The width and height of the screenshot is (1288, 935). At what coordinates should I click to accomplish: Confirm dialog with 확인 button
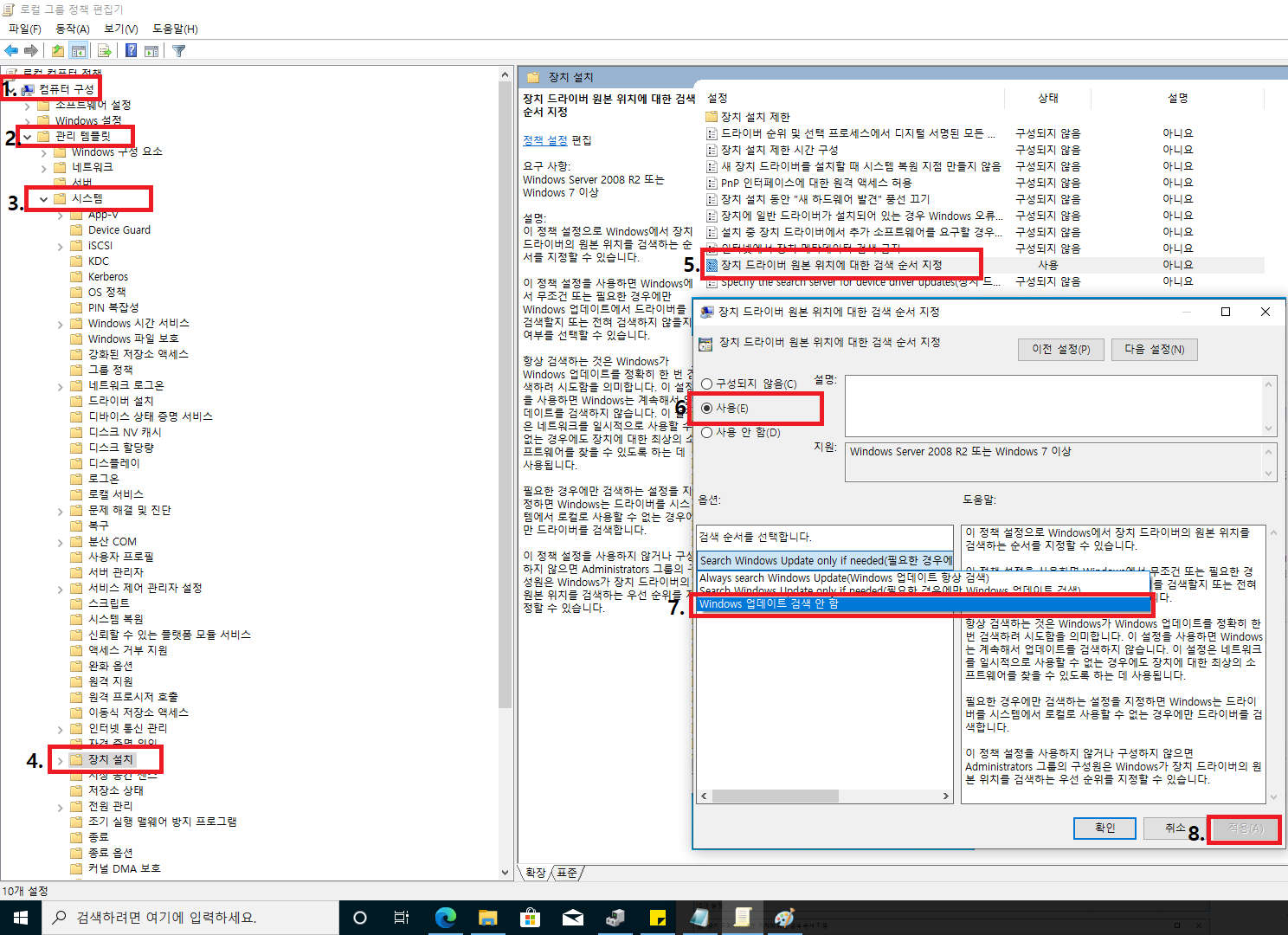pyautogui.click(x=1104, y=828)
